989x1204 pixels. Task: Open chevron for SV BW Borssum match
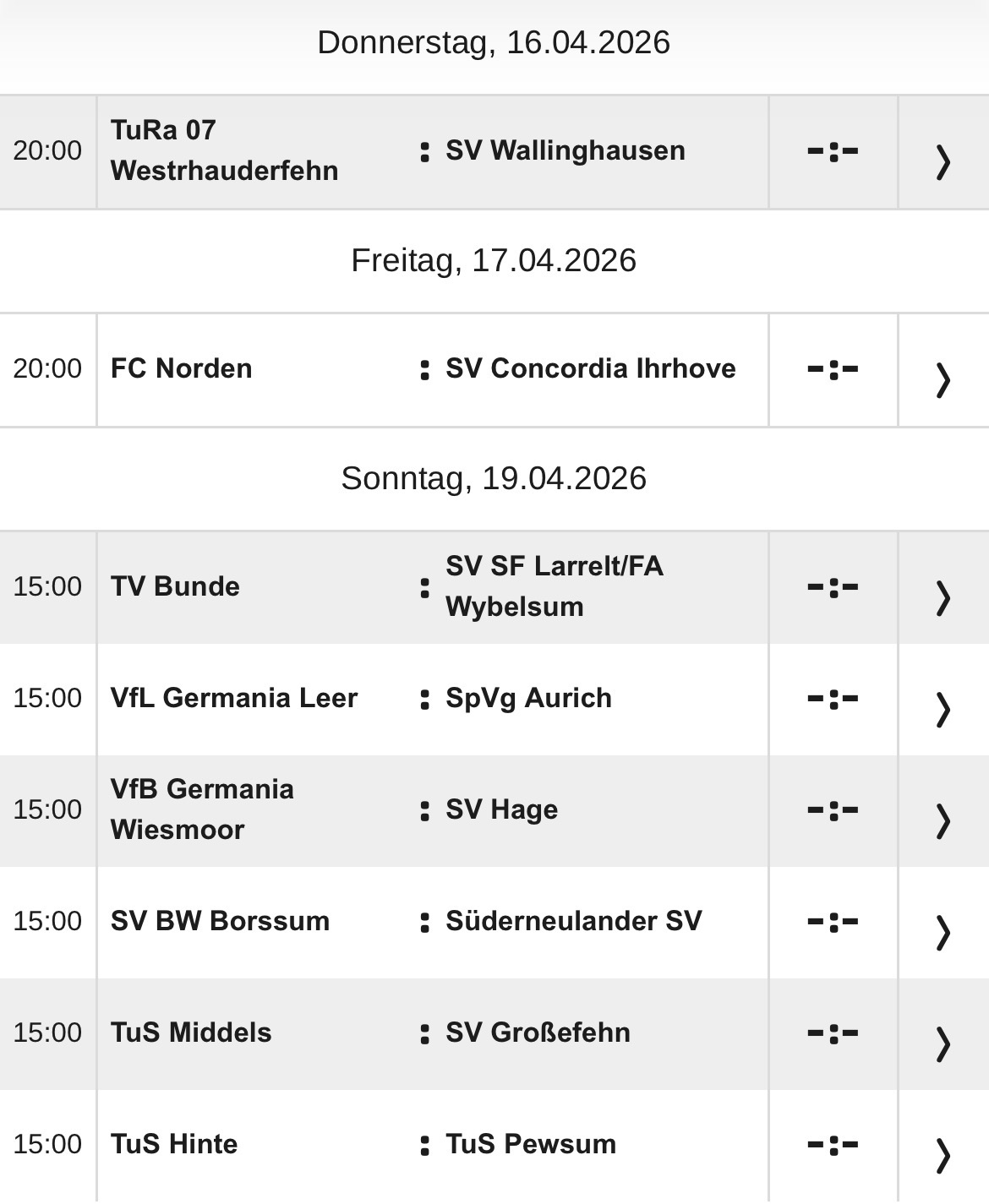coord(943,931)
